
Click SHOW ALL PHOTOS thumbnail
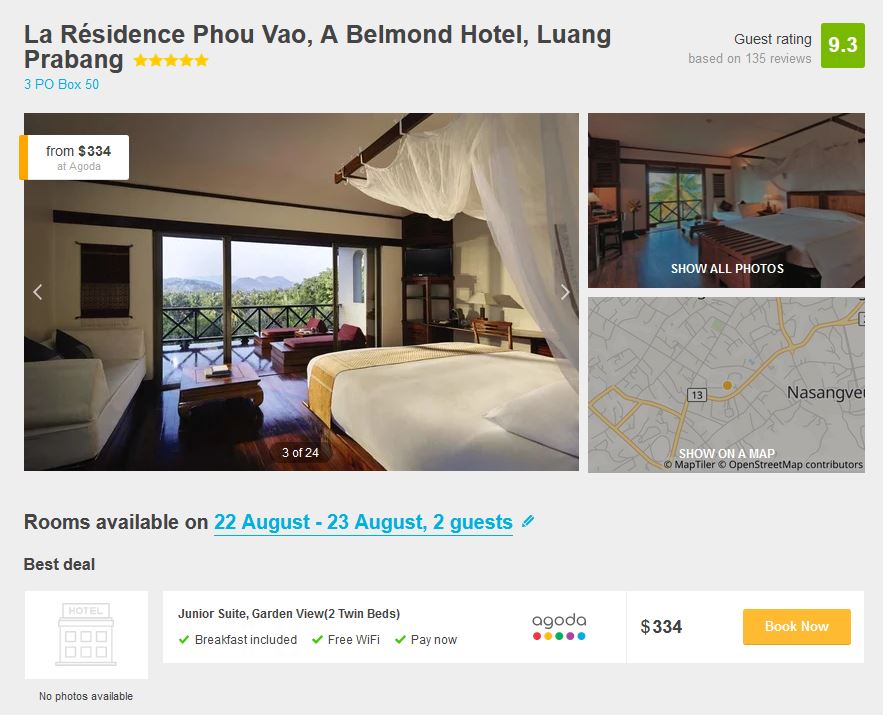click(726, 200)
